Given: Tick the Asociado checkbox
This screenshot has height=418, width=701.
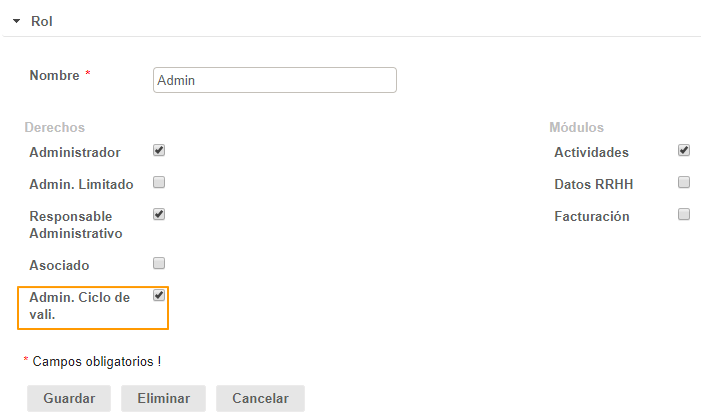Looking at the screenshot, I should tap(159, 264).
